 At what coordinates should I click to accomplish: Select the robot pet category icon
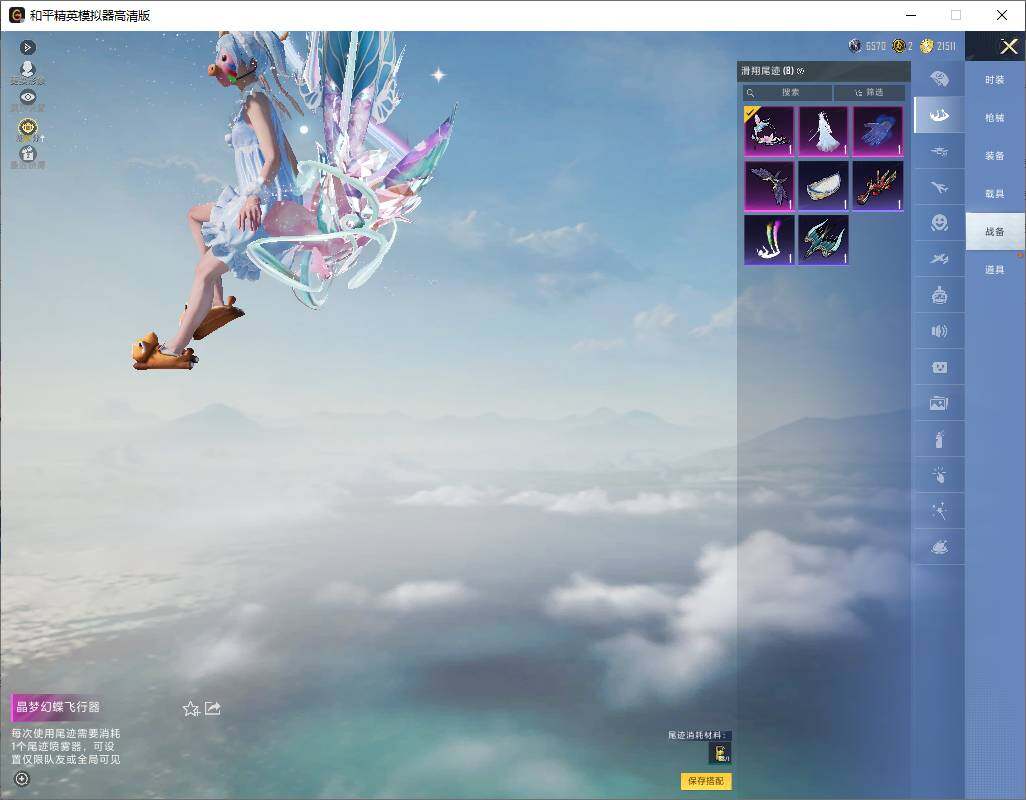point(939,295)
